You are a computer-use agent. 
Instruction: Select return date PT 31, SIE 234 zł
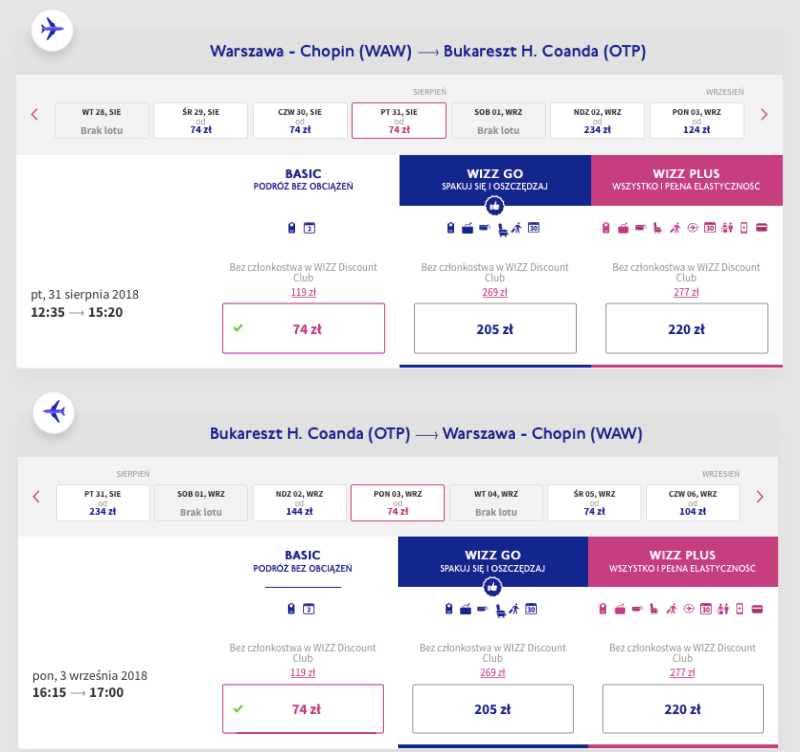click(103, 503)
